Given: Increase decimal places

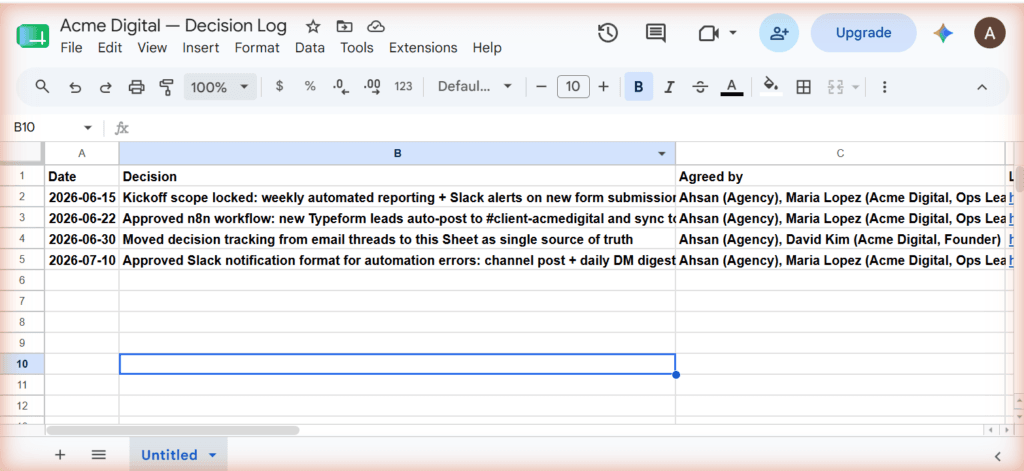Looking at the screenshot, I should pos(372,87).
